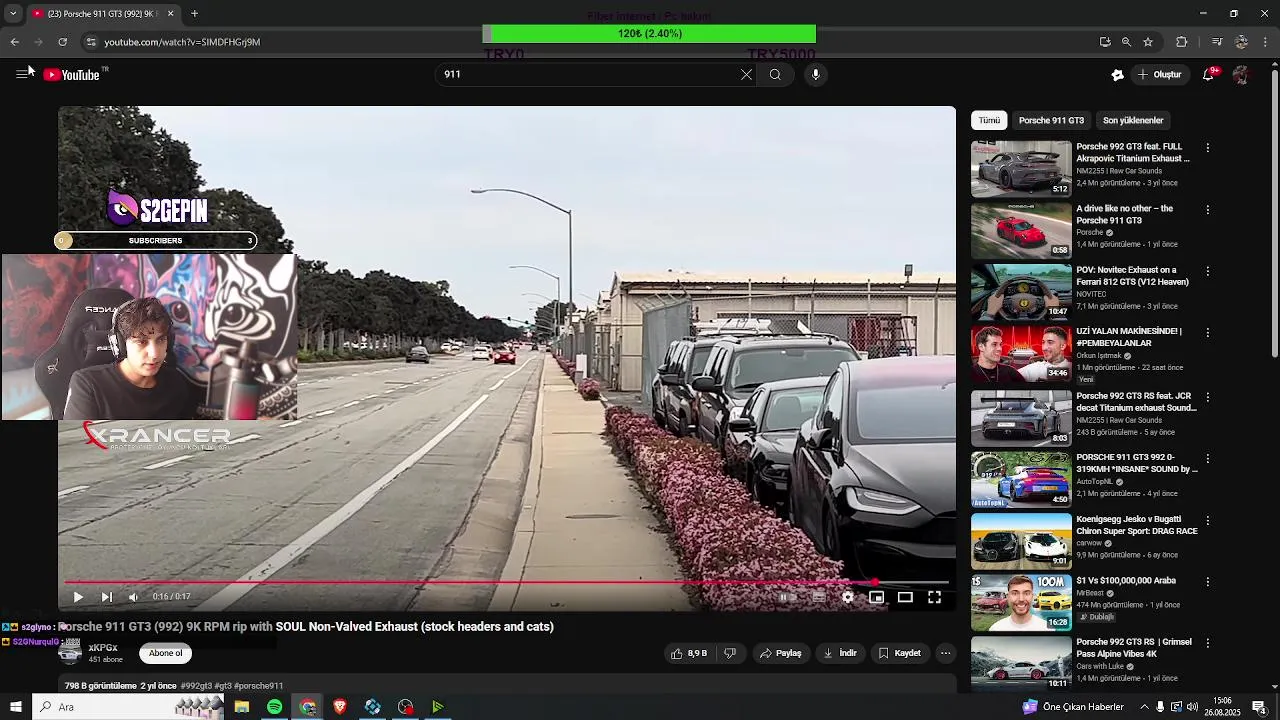Open Koenigsegg Jesko v Bugatti thumbnail
1280x720 pixels.
pos(1021,541)
